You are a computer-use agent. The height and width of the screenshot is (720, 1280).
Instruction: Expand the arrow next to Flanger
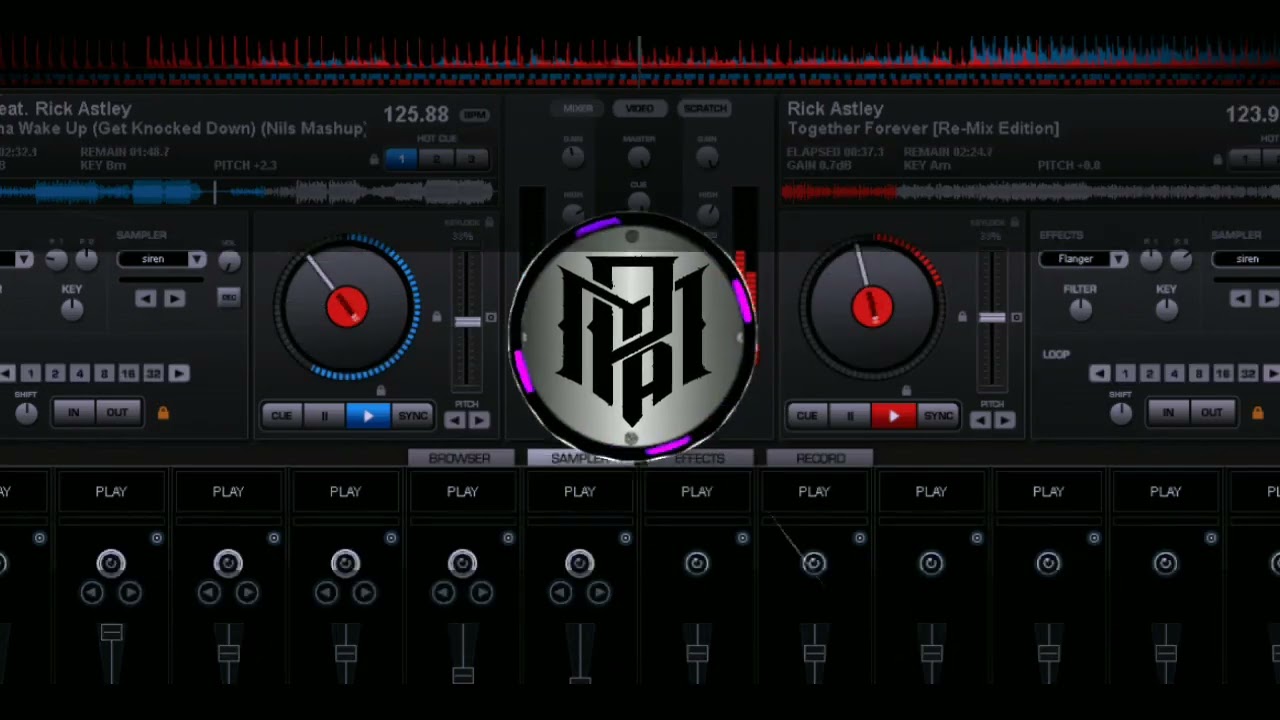coord(1119,259)
